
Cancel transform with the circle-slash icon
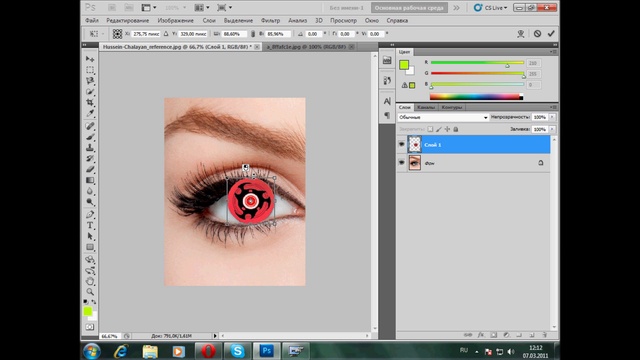pyautogui.click(x=537, y=33)
